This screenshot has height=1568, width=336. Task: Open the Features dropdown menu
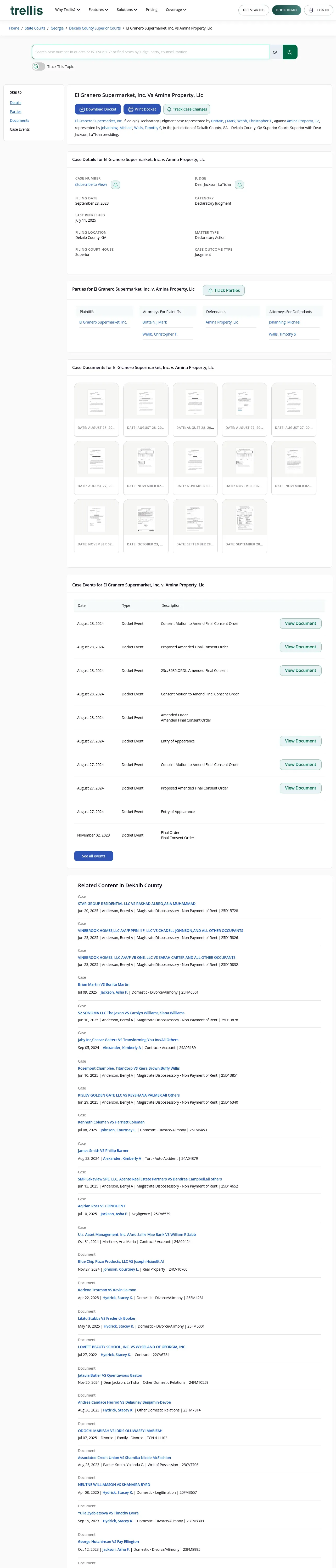point(98,10)
